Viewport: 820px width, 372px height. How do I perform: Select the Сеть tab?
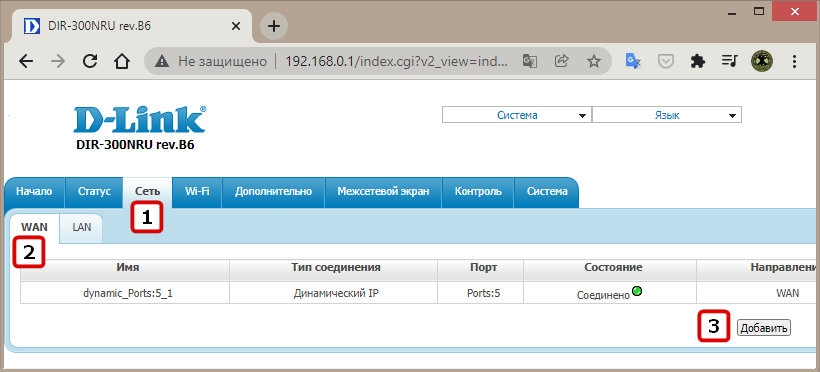pos(147,192)
